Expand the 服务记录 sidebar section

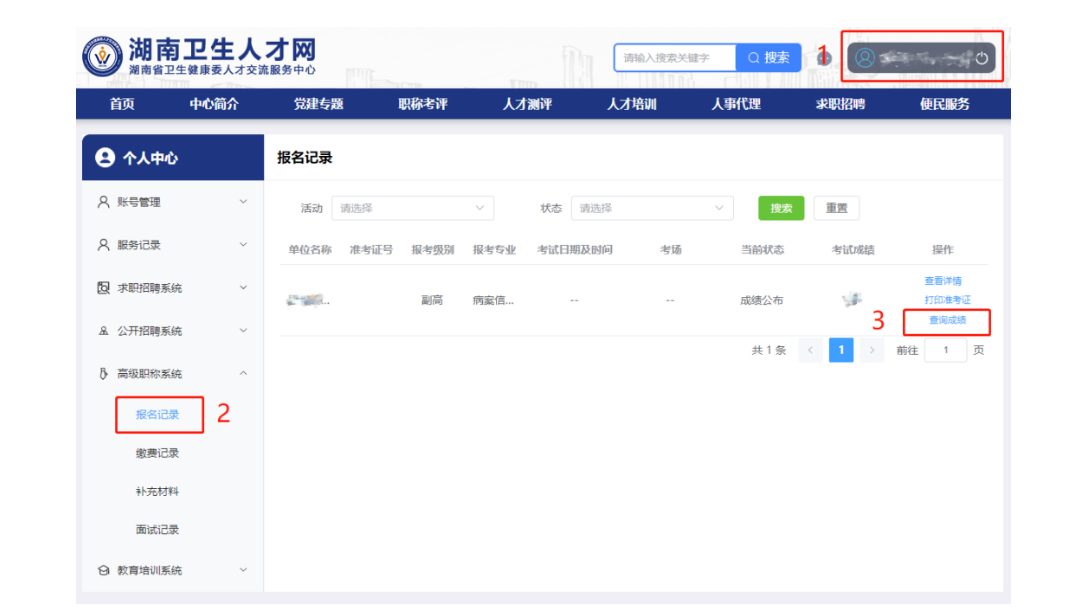[x=243, y=245]
